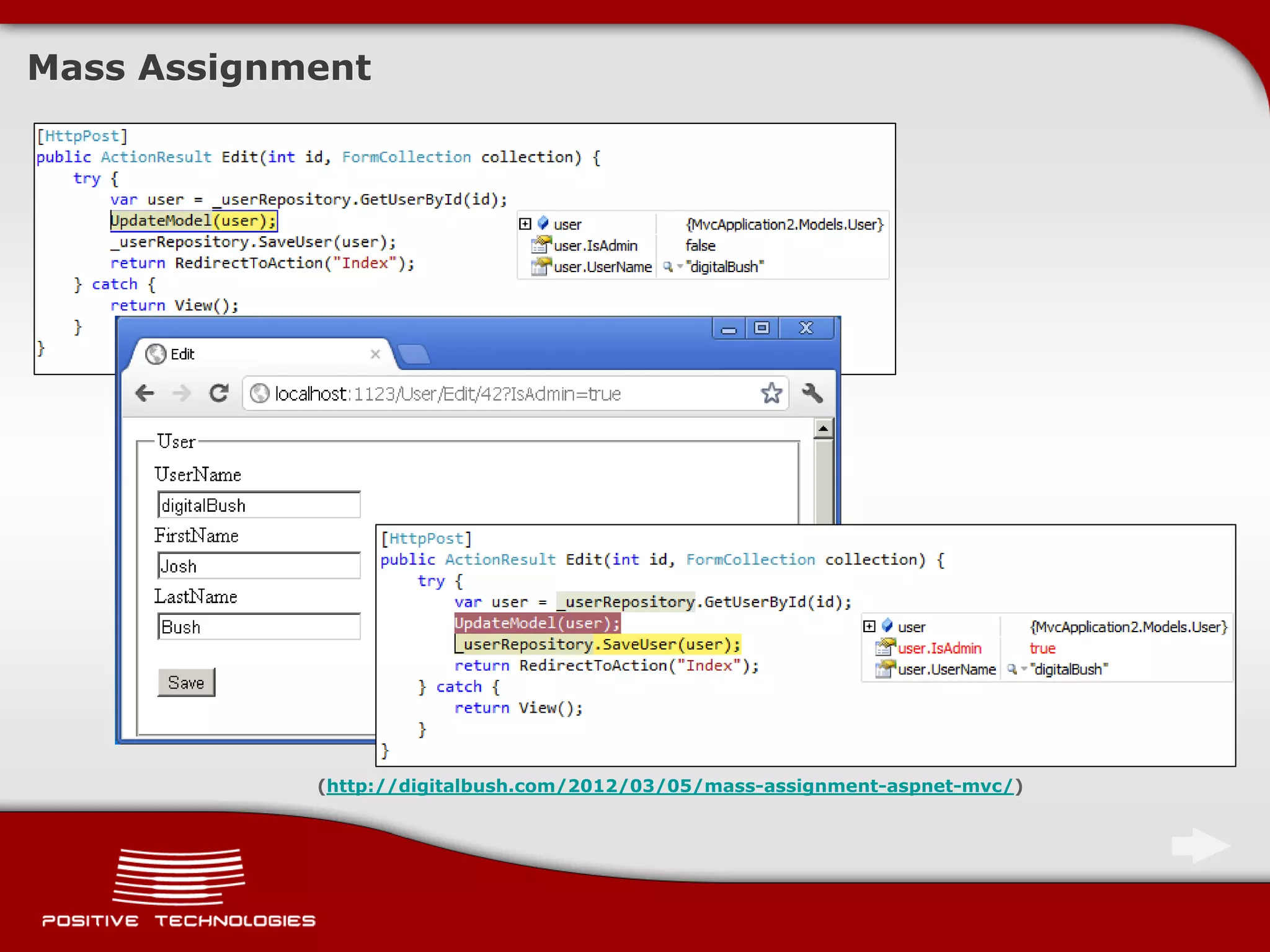Click the lower user object cube icon
Viewport: 1270px width, 952px height.
(x=887, y=625)
